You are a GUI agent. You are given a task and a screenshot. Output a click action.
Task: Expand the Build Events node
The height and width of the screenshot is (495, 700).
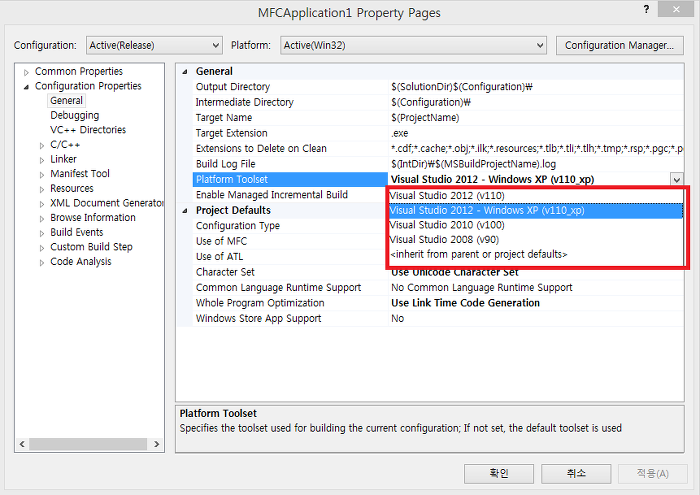(42, 233)
